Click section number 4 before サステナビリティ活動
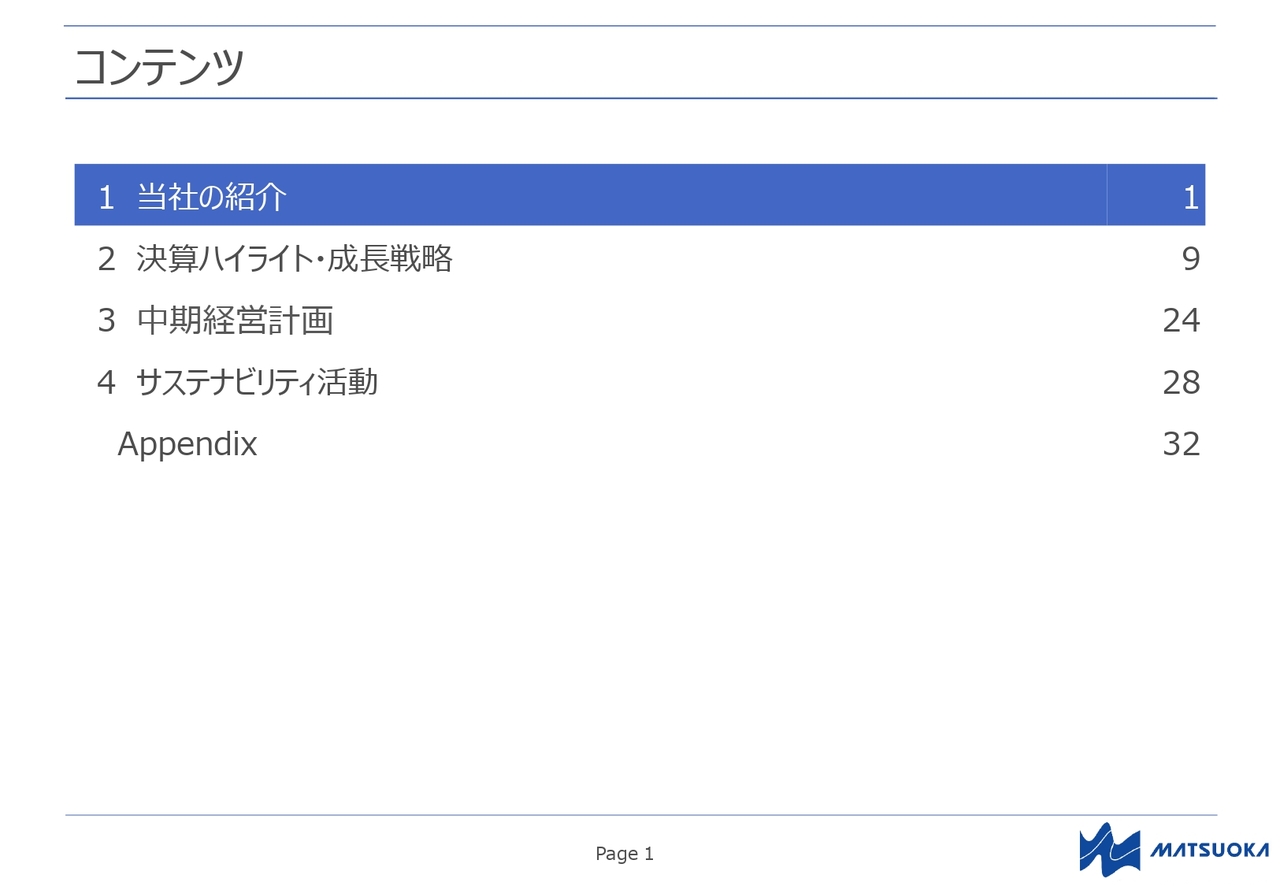The height and width of the screenshot is (886, 1280). click(106, 382)
